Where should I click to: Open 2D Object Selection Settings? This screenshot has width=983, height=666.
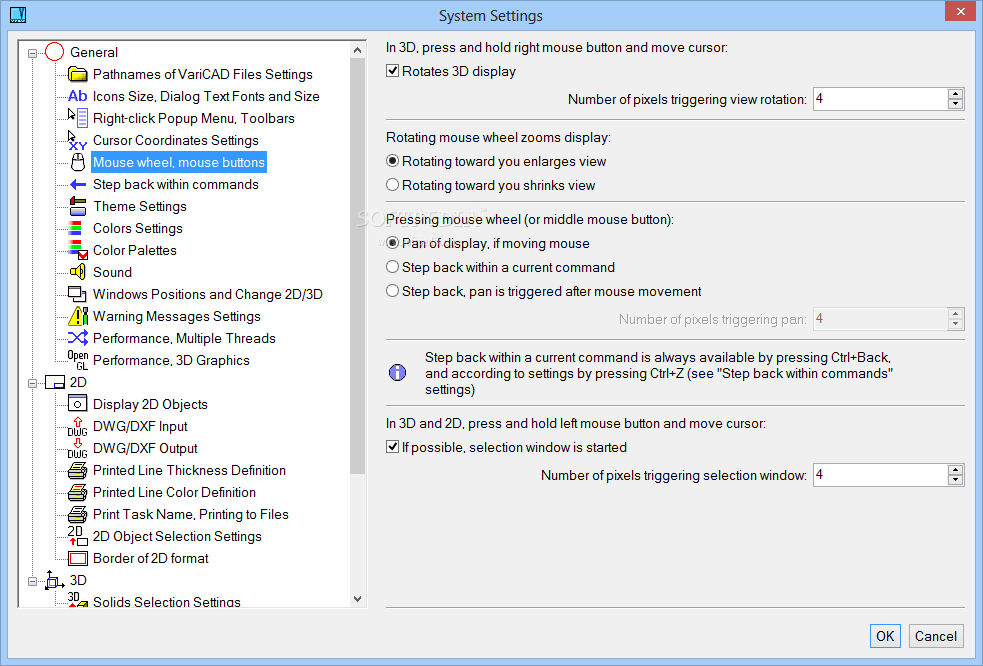pyautogui.click(x=177, y=536)
